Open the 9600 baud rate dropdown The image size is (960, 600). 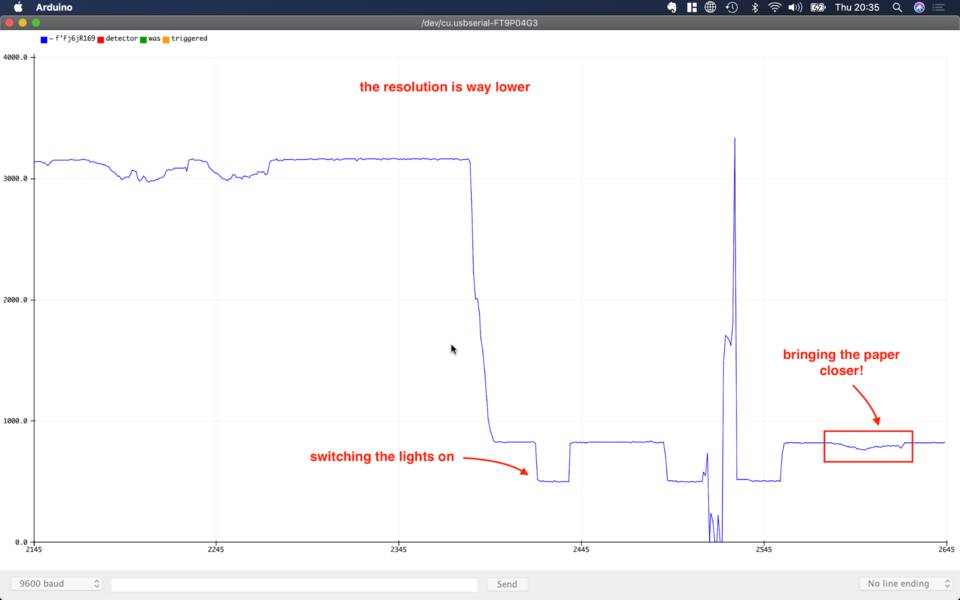[56, 583]
